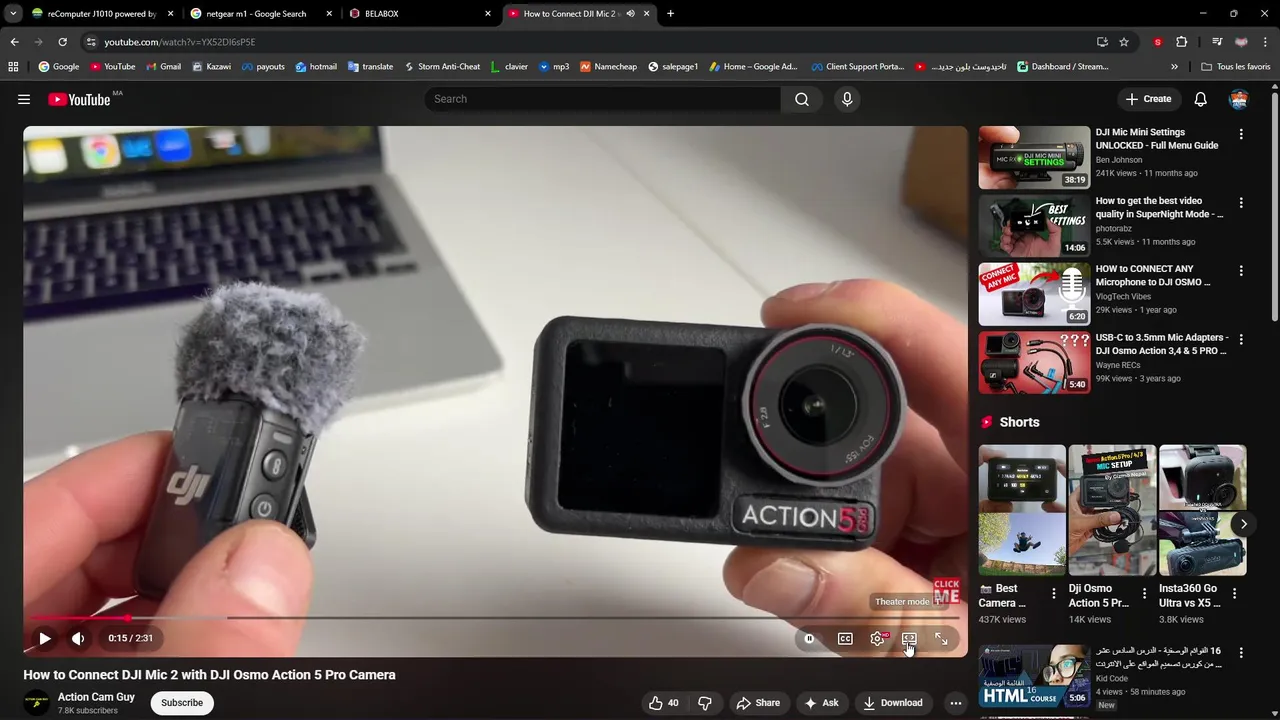Enter full screen mode
The width and height of the screenshot is (1280, 720).
[x=941, y=639]
